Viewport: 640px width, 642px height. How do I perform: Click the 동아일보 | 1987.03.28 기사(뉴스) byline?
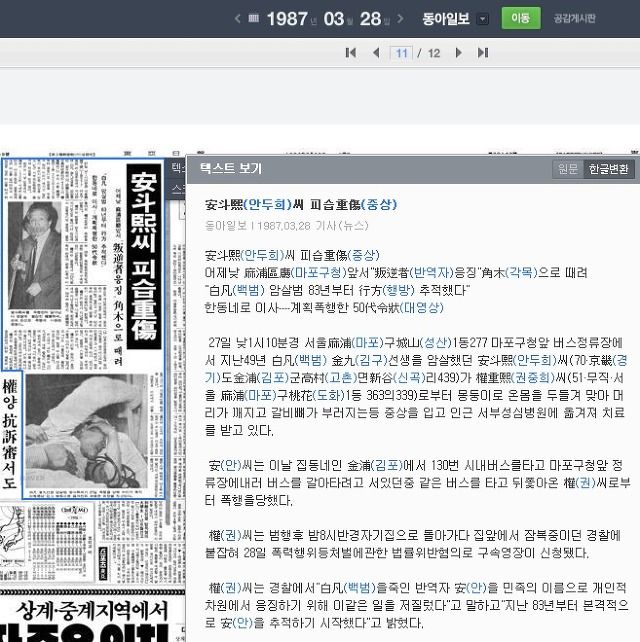[287, 226]
